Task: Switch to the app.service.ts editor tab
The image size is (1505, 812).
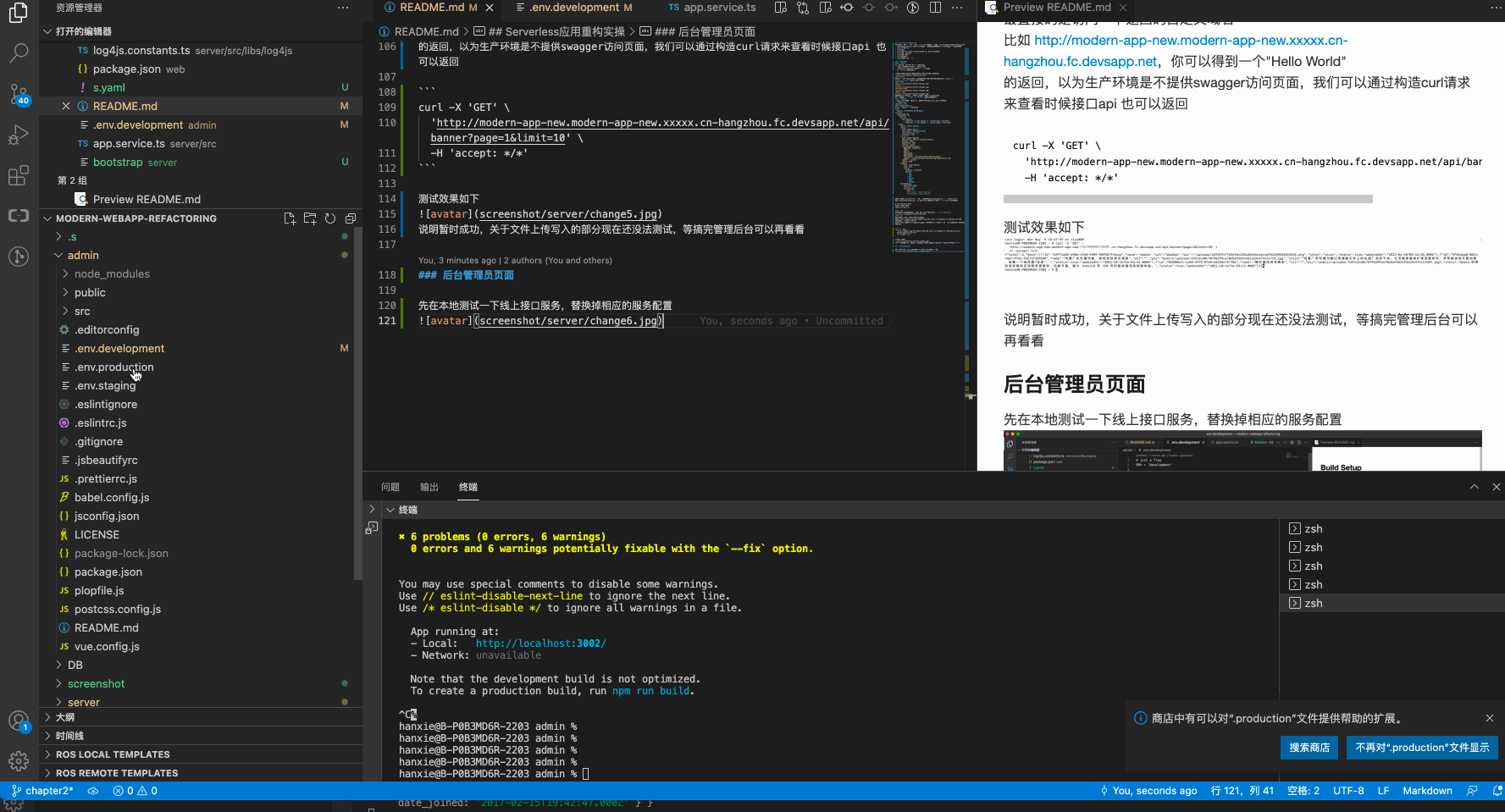Action: pyautogui.click(x=711, y=8)
